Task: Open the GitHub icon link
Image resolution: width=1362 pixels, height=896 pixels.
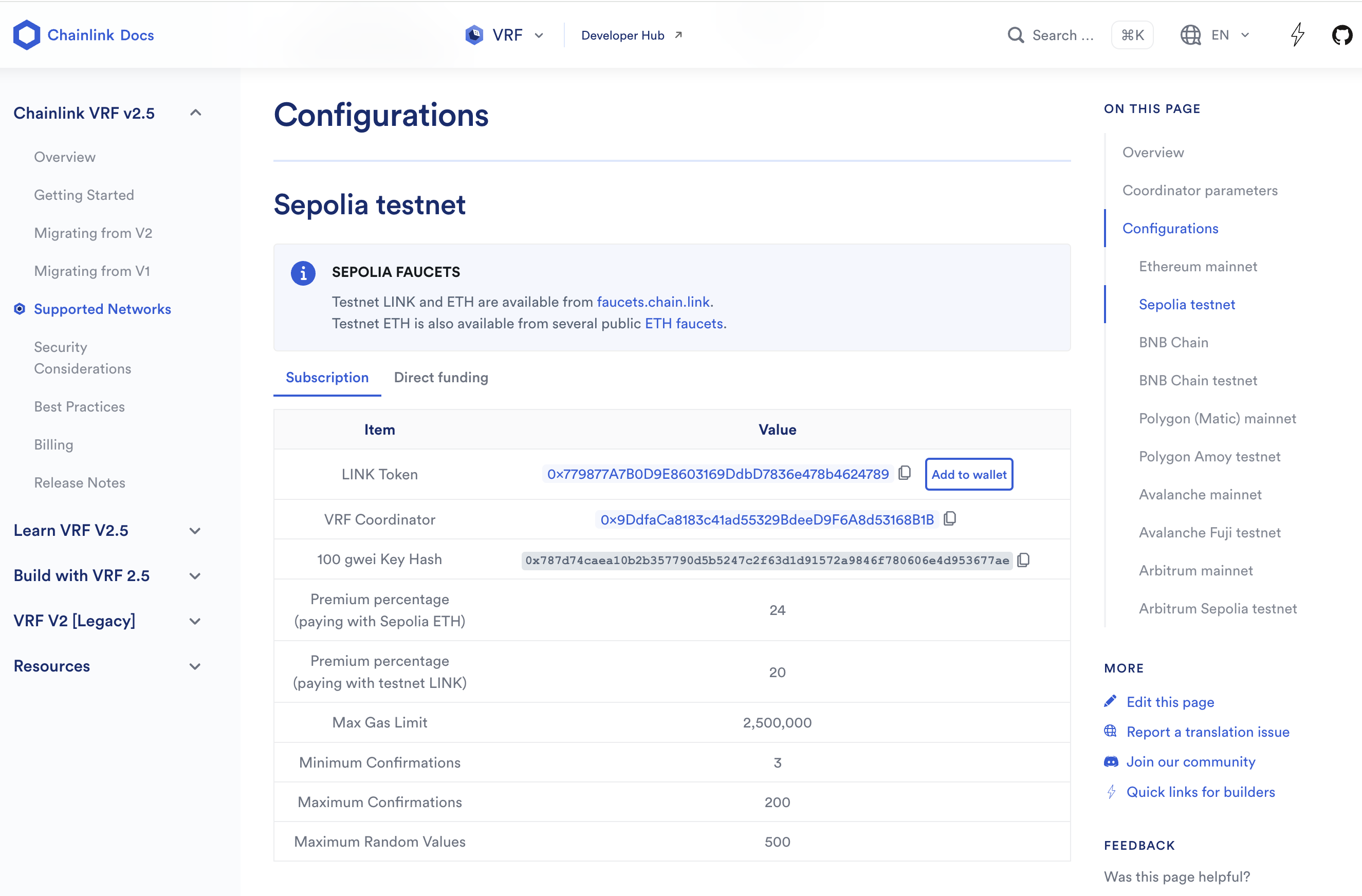Action: click(x=1342, y=35)
